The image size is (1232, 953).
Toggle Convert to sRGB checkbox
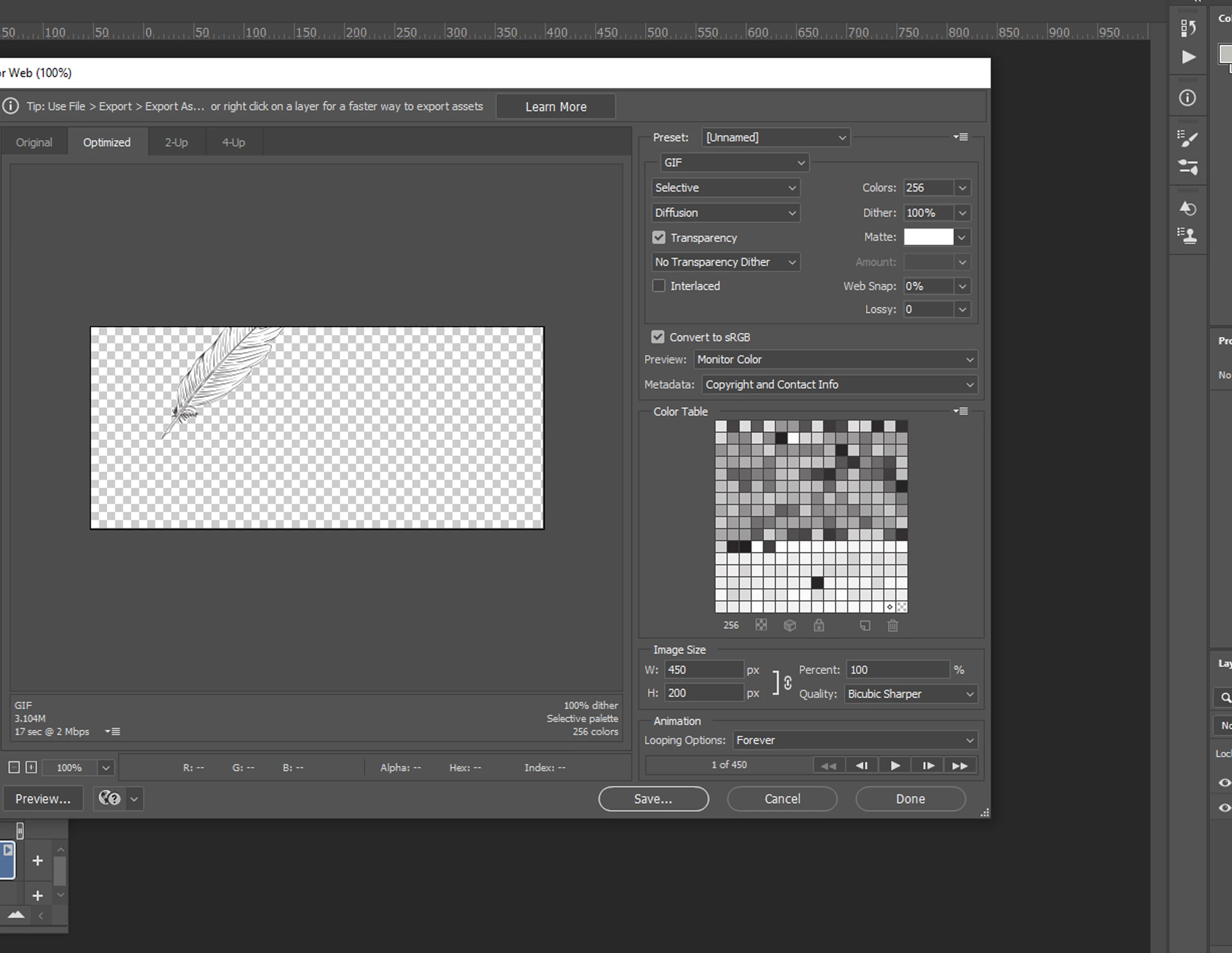click(658, 337)
